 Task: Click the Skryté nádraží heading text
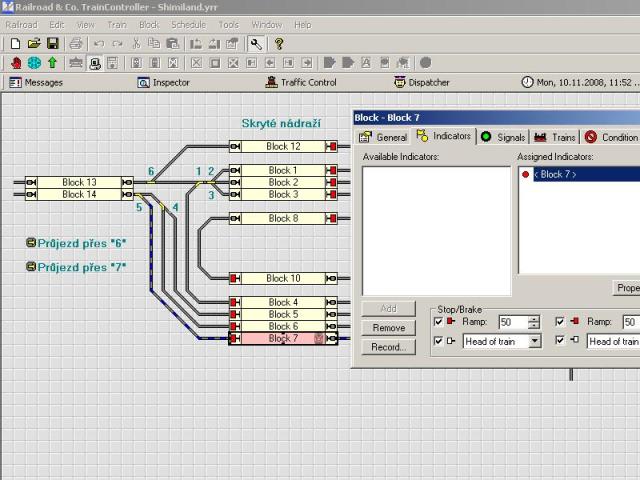(x=281, y=123)
